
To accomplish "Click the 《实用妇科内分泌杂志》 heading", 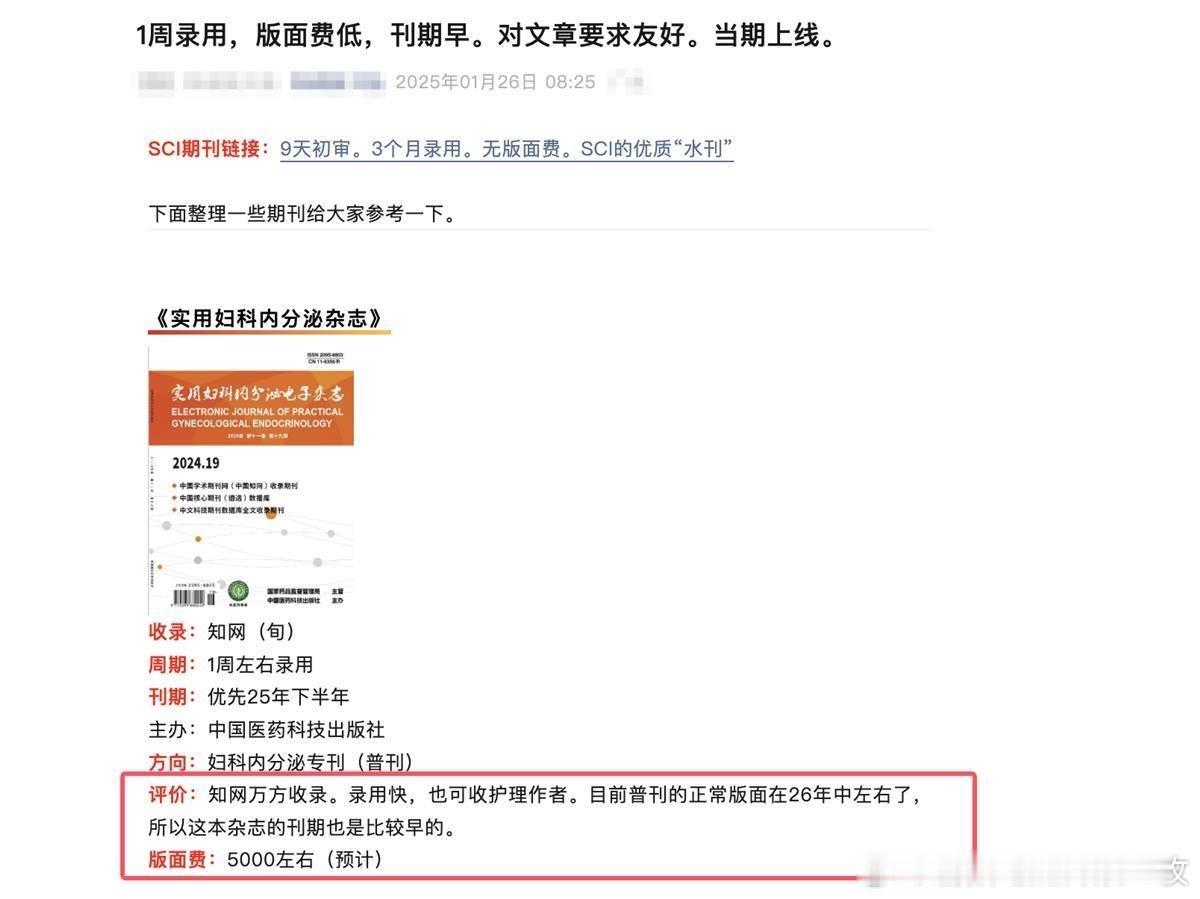I will (269, 319).
